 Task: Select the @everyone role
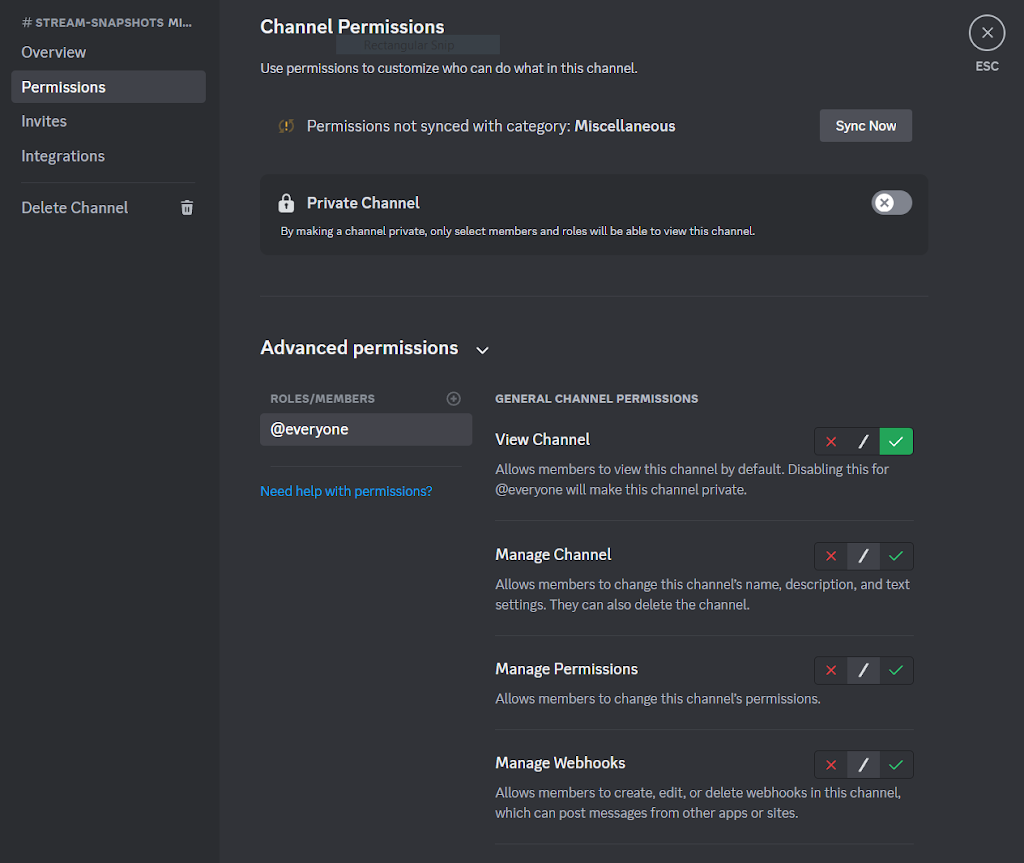[x=365, y=429]
